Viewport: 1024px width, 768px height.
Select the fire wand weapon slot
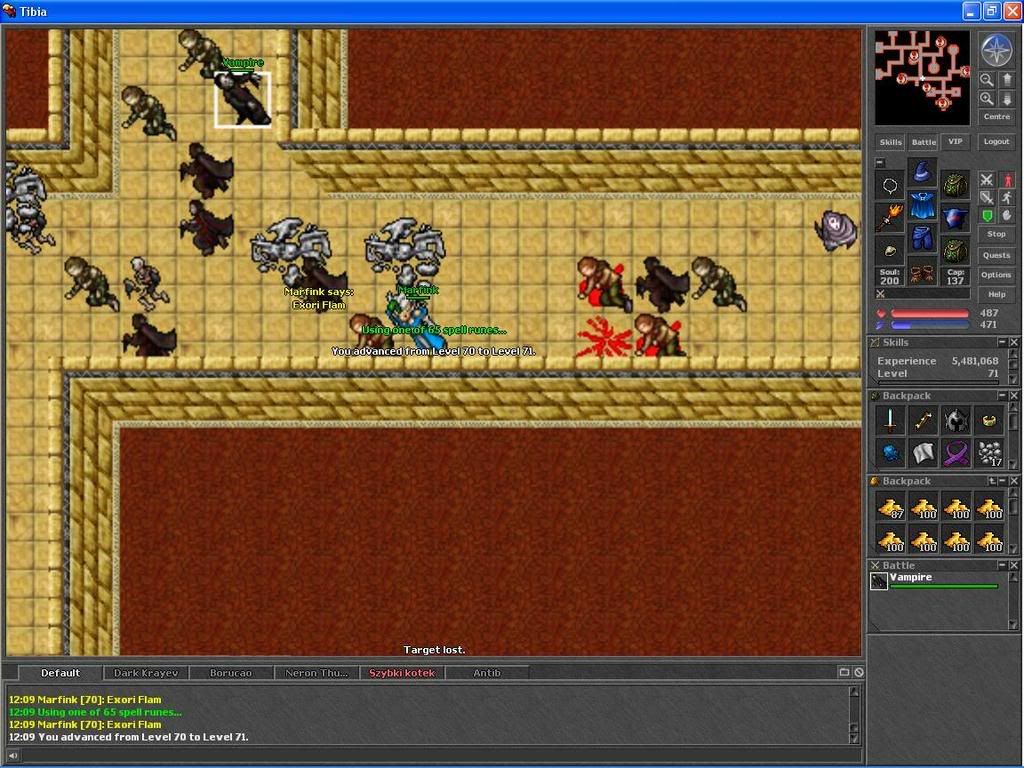(889, 218)
